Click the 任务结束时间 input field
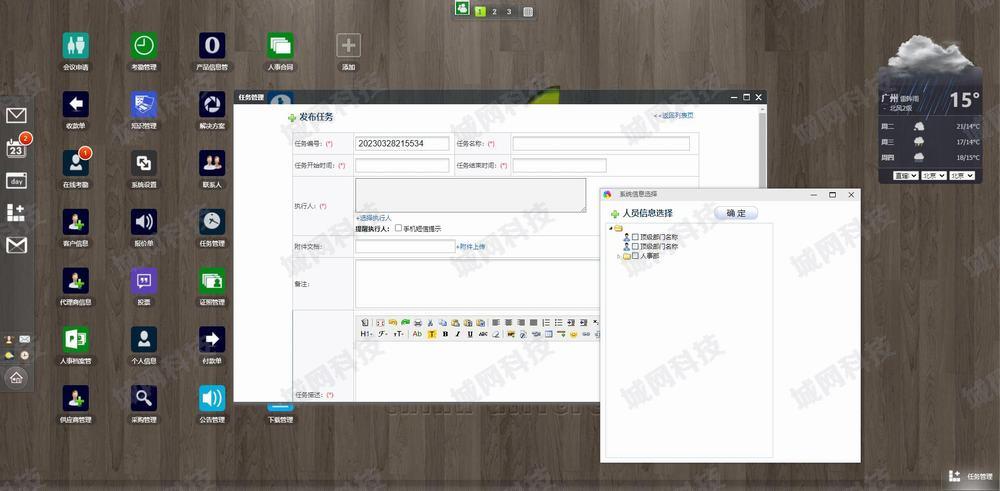1000x491 pixels. (x=559, y=165)
